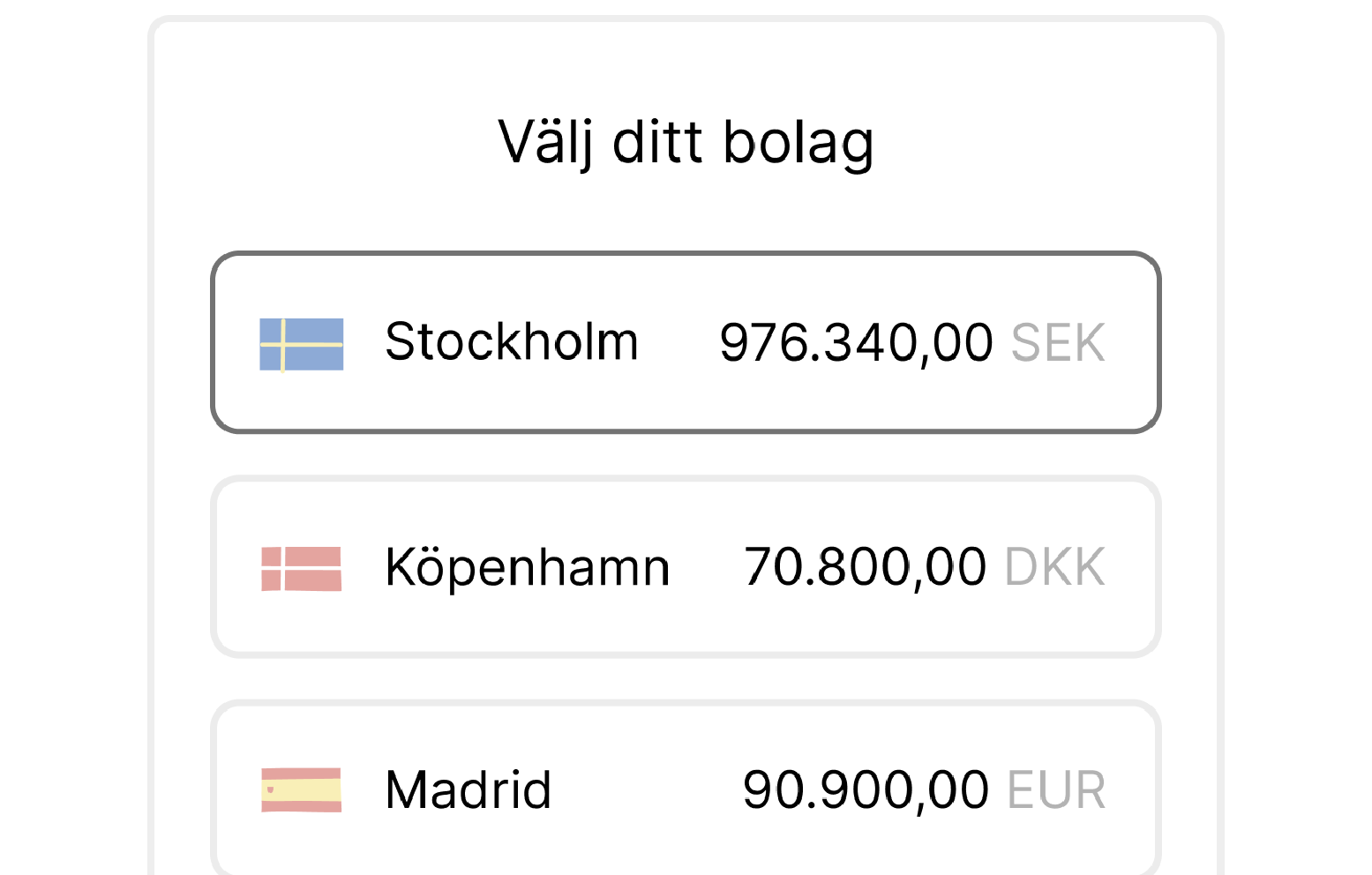Click the DKK currency code
This screenshot has width=1372, height=875.
(1055, 567)
